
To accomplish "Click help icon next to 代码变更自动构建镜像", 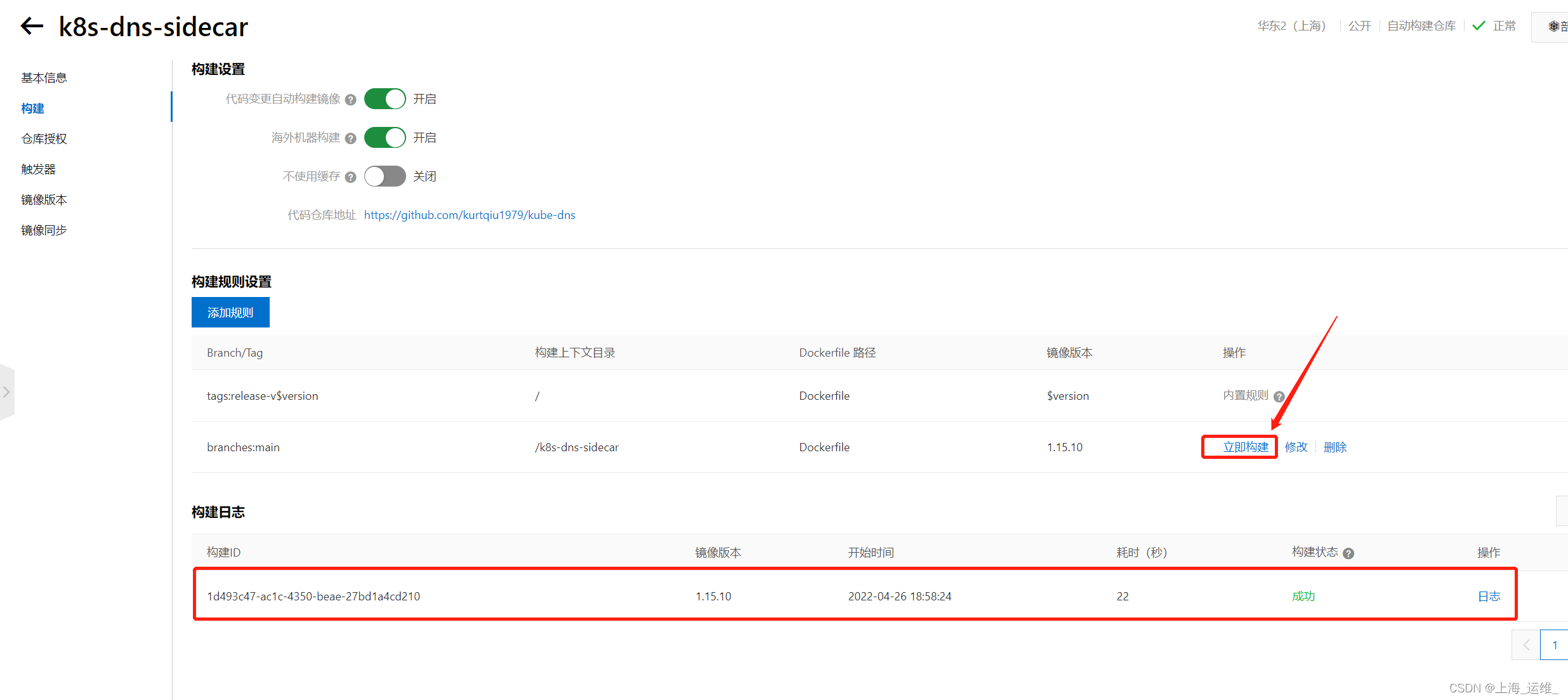I will pos(351,100).
